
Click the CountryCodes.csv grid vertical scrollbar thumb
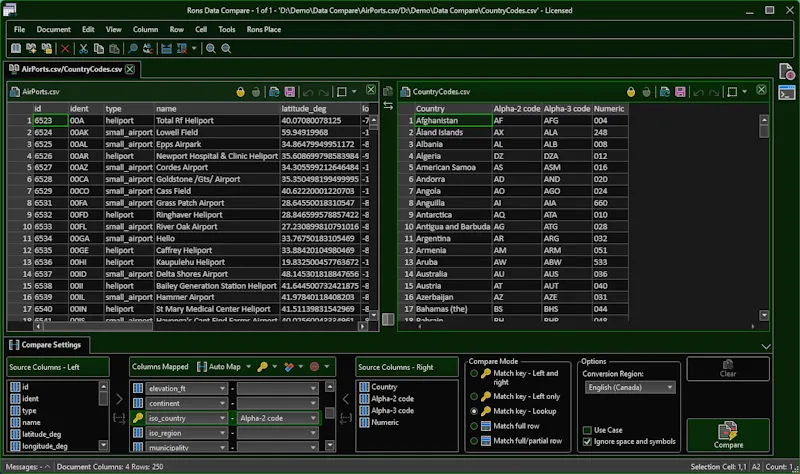764,131
